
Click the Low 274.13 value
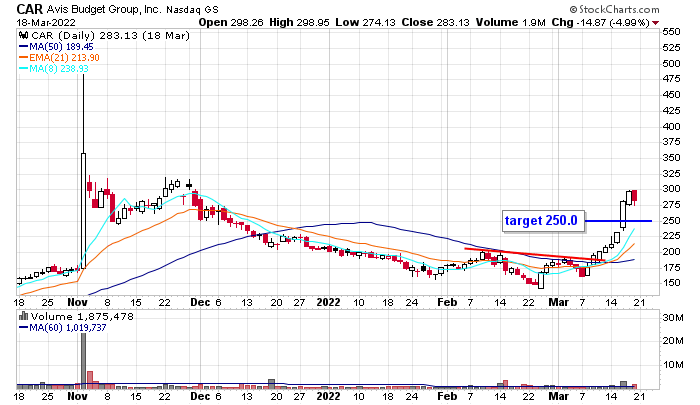click(x=365, y=22)
